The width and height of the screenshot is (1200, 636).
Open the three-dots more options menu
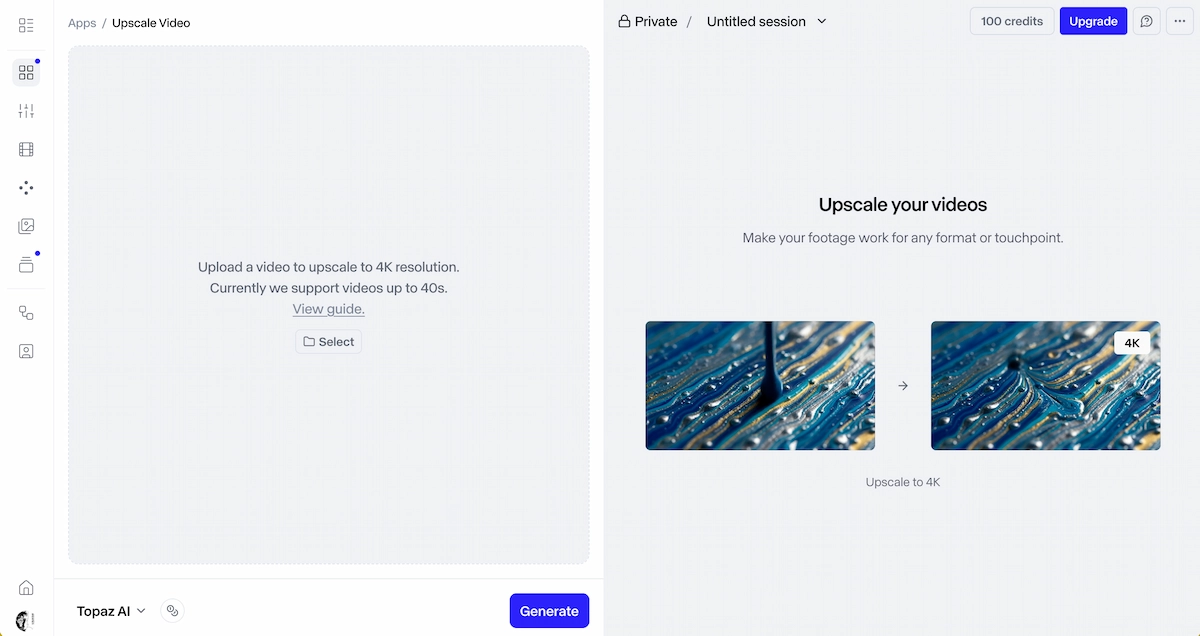click(x=1180, y=21)
